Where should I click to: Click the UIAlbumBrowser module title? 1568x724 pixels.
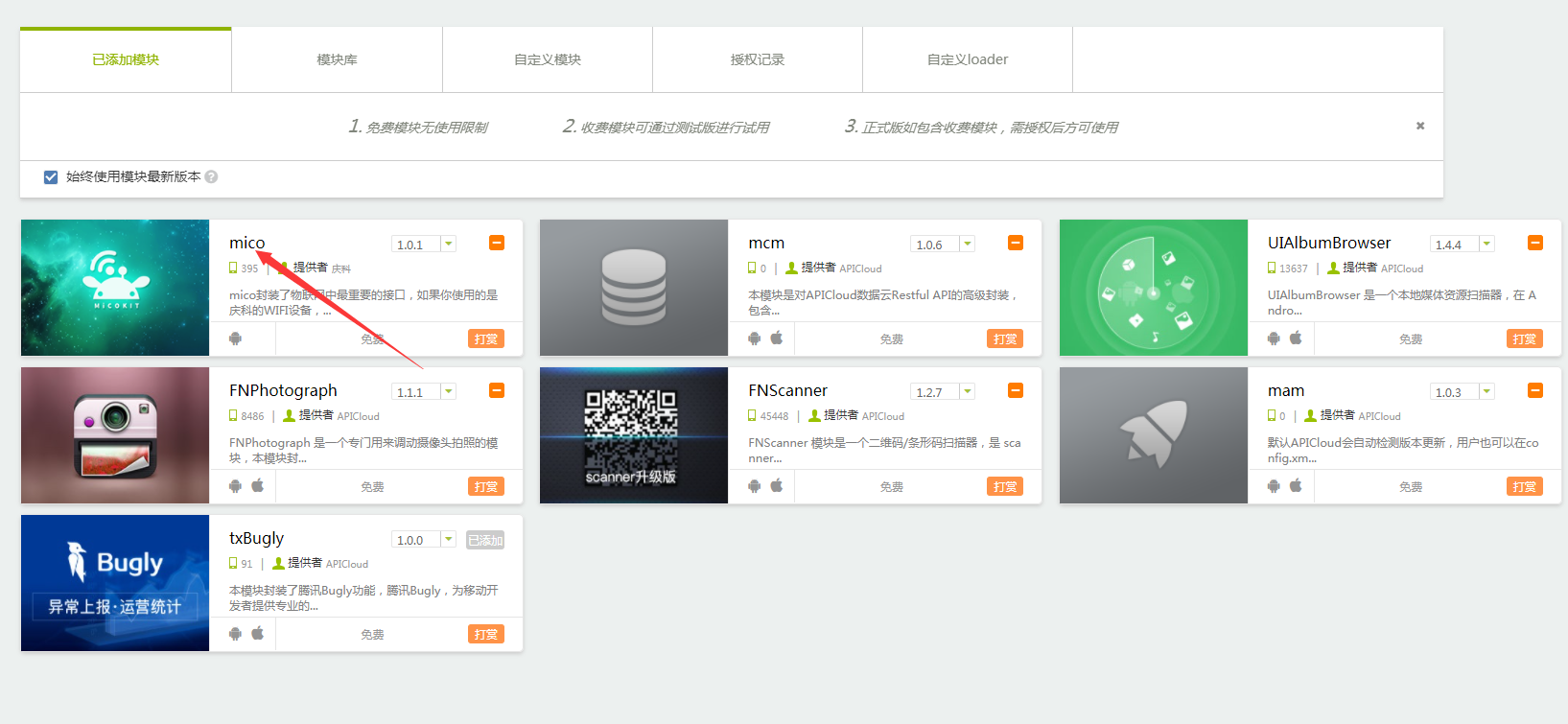pyautogui.click(x=1329, y=243)
